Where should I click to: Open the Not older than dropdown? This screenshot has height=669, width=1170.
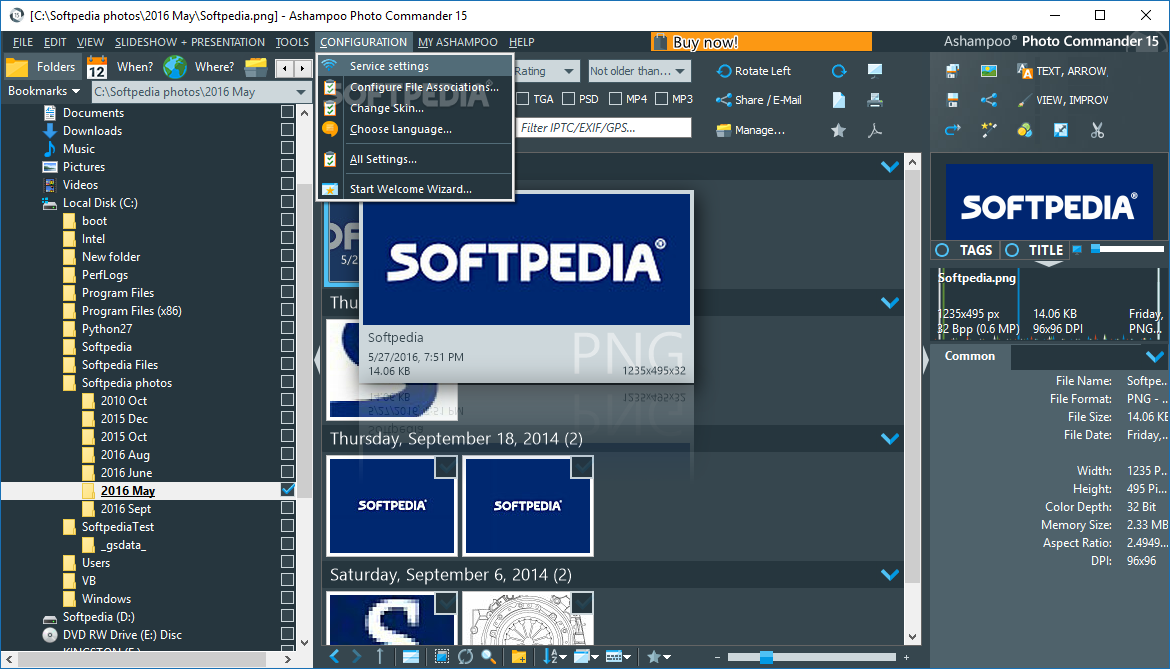639,71
